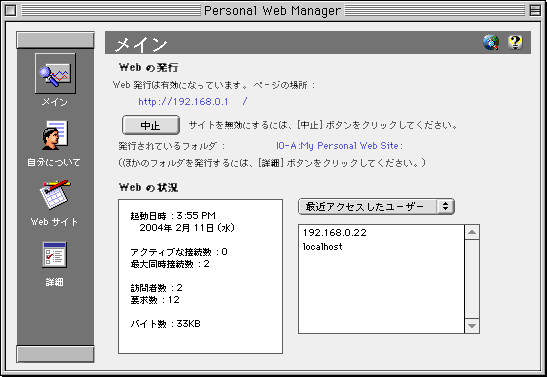The image size is (547, 377).
Task: Click the アクティブな接続数 : 0 line
Action: (x=179, y=252)
